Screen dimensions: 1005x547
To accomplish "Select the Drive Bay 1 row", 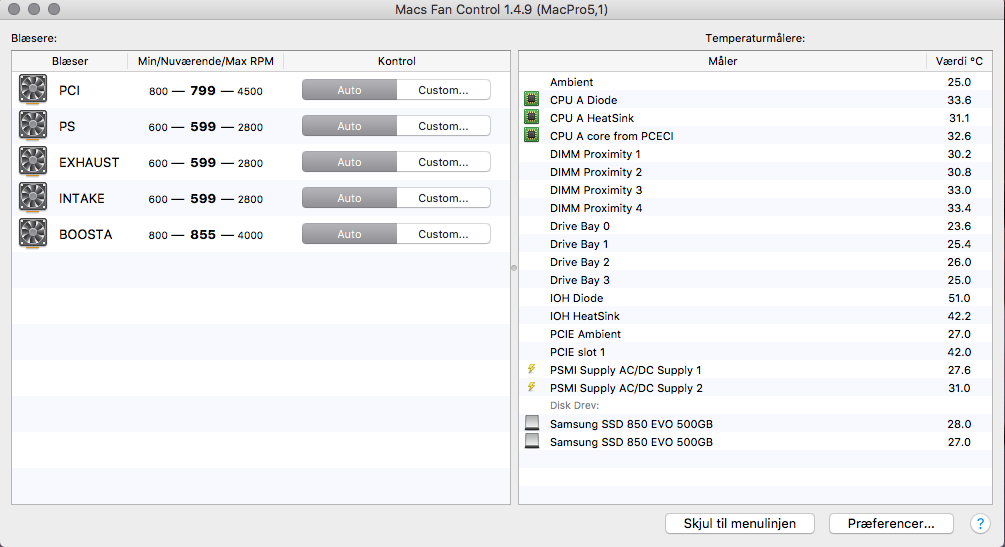I will [x=755, y=244].
